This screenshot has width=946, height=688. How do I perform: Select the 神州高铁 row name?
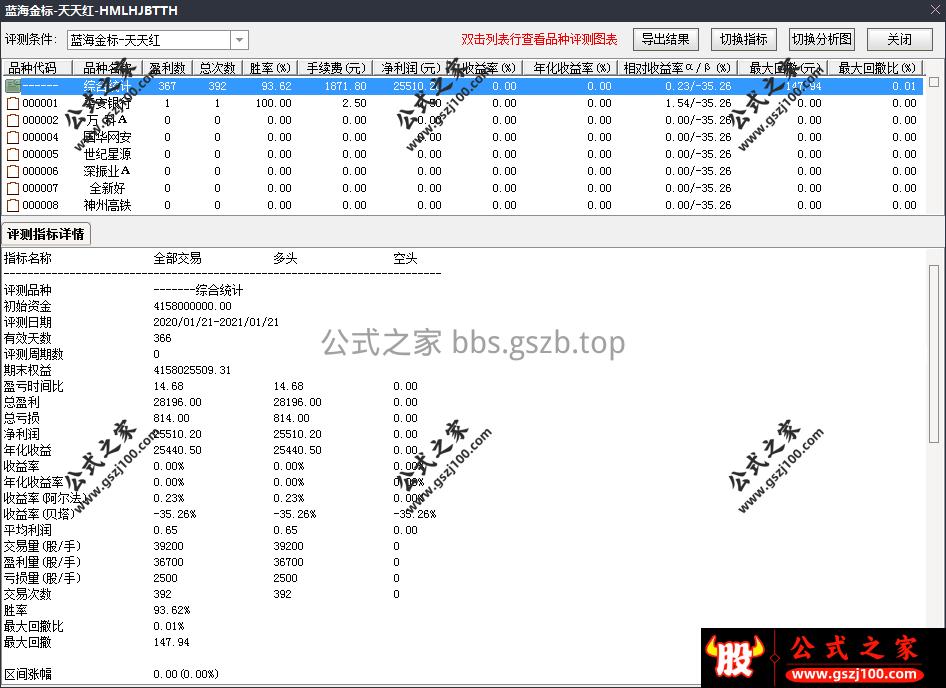(107, 205)
